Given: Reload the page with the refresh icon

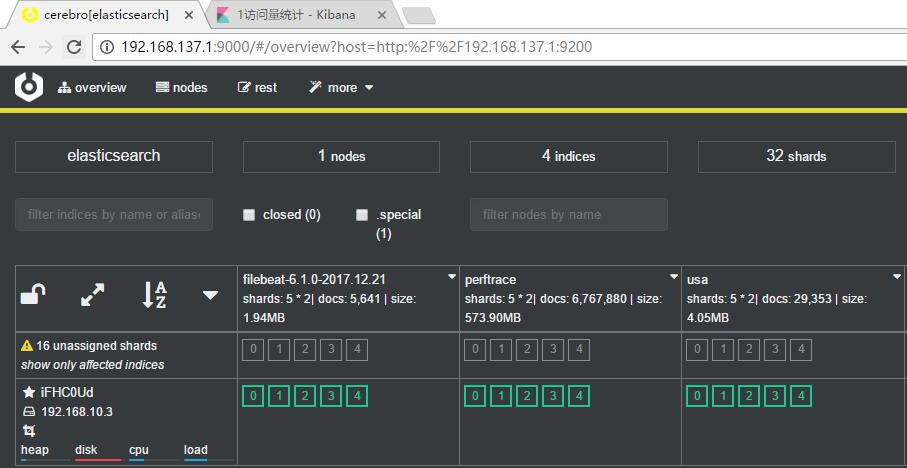Looking at the screenshot, I should point(74,47).
